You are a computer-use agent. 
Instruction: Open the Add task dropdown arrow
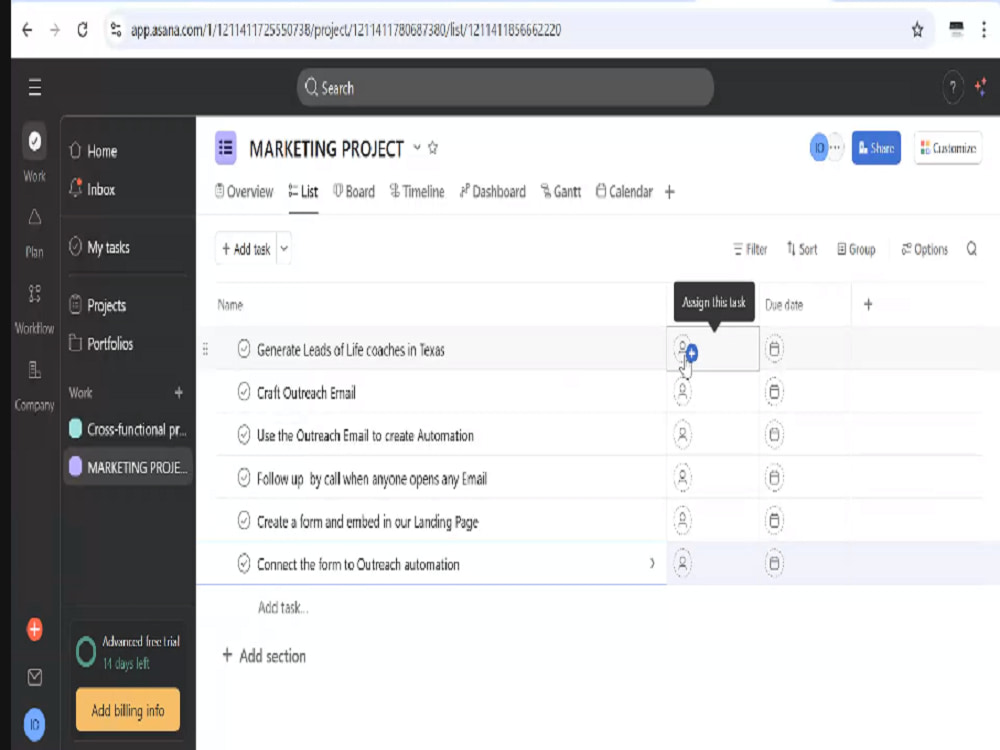(x=284, y=249)
